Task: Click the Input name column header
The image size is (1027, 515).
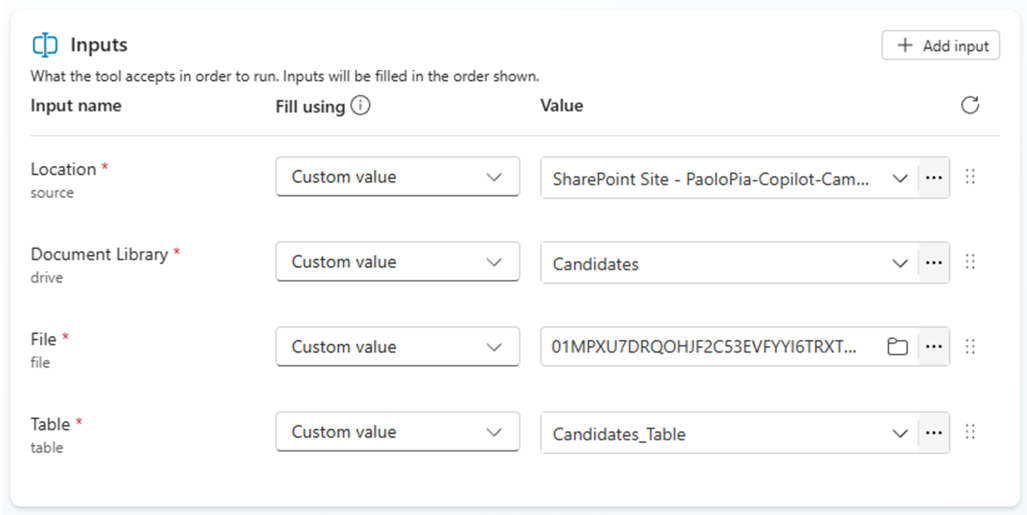Action: tap(76, 105)
